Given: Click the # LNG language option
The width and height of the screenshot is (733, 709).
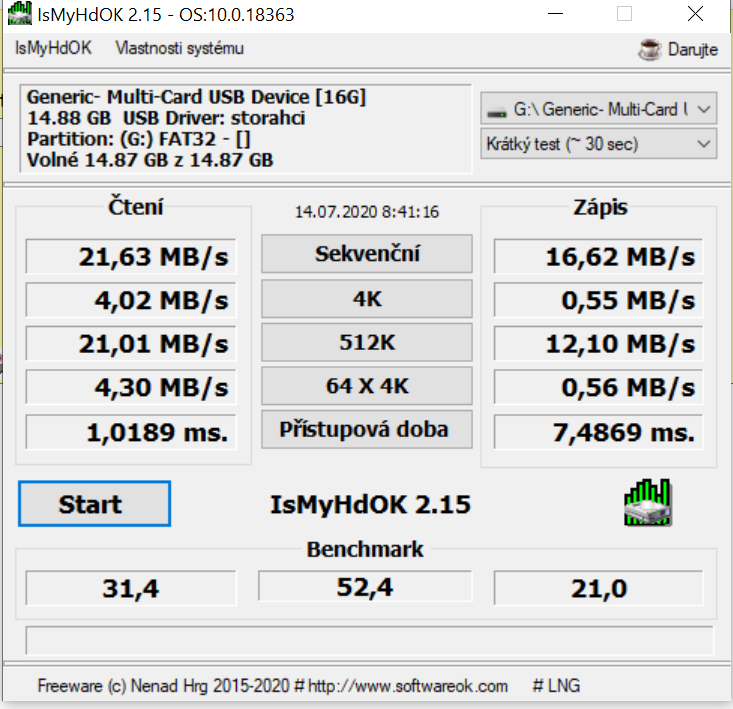Looking at the screenshot, I should coord(556,686).
